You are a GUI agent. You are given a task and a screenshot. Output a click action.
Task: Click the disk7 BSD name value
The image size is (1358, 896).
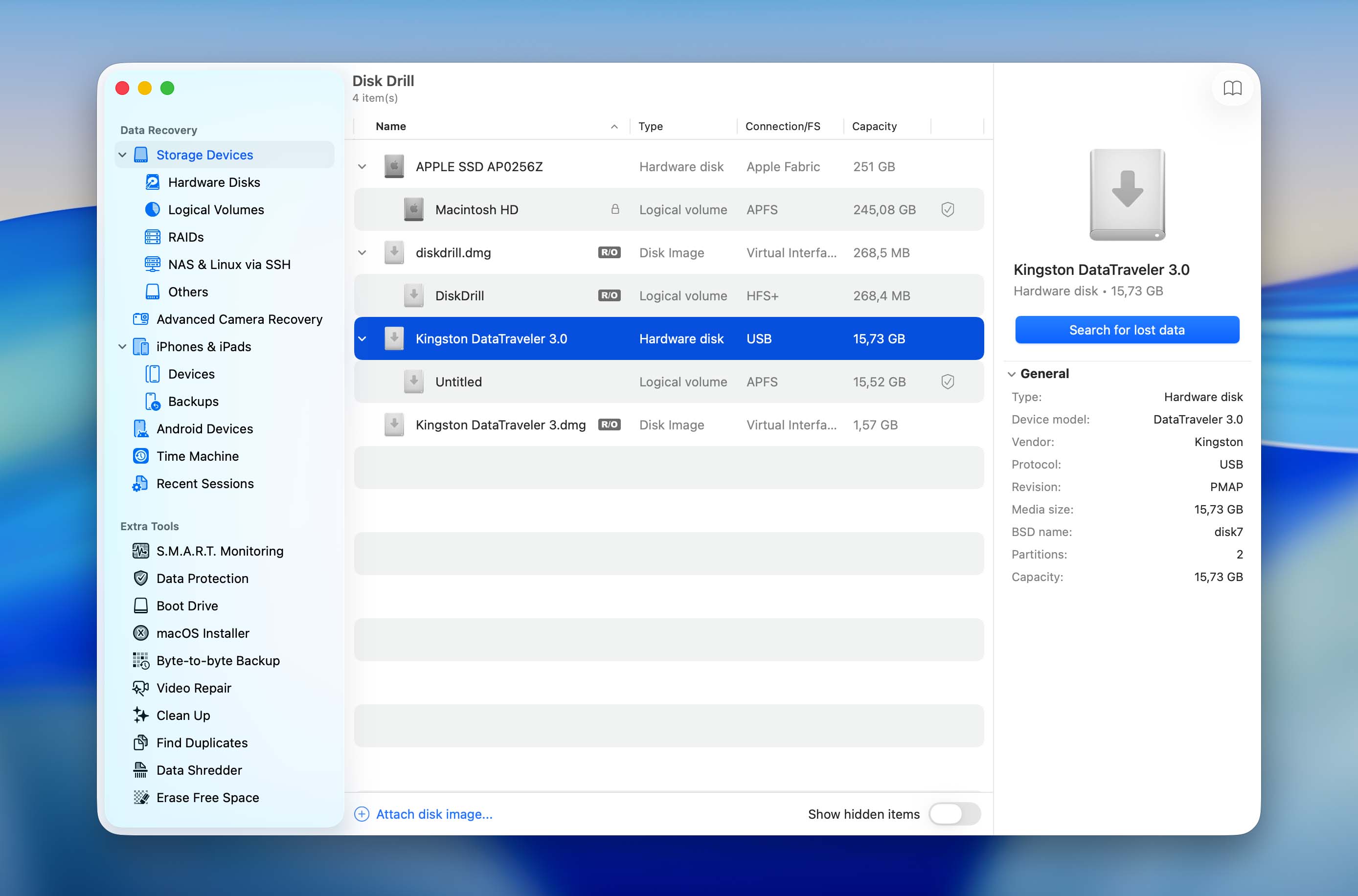pyautogui.click(x=1228, y=532)
